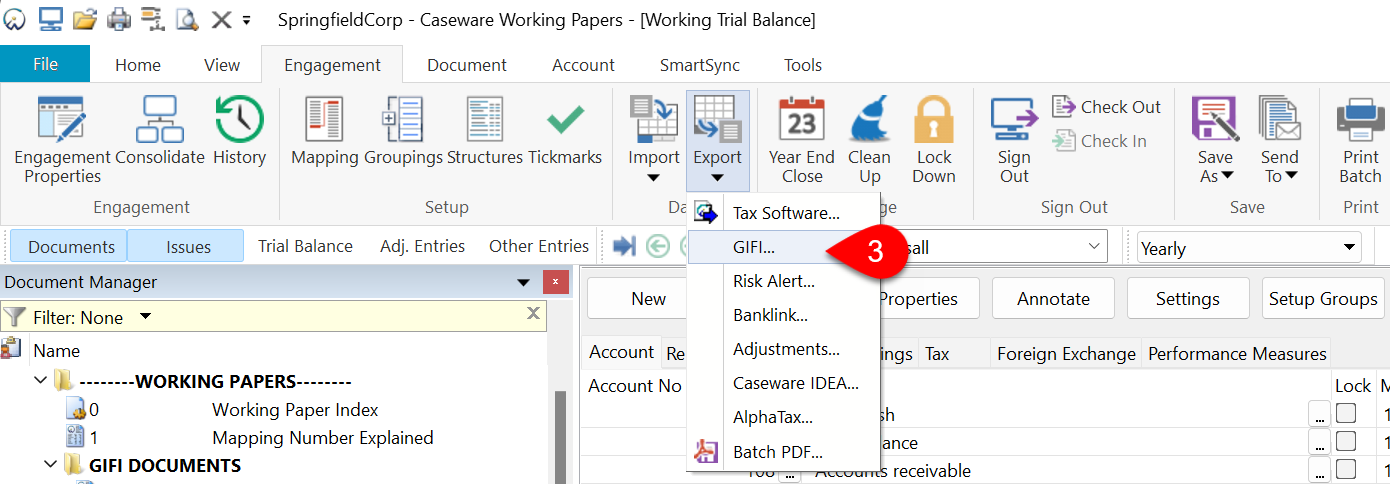Click the printer quick access icon
This screenshot has width=1390, height=484.
pos(119,19)
